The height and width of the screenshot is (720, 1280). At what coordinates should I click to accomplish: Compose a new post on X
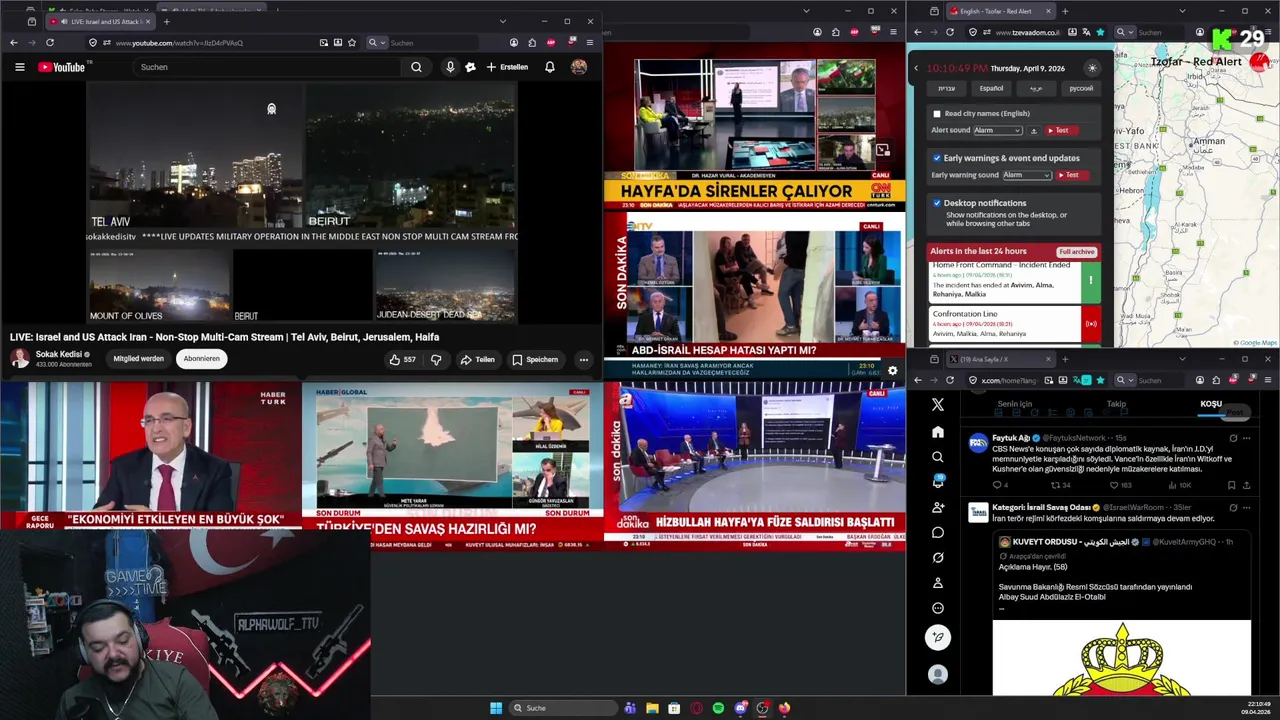point(937,637)
